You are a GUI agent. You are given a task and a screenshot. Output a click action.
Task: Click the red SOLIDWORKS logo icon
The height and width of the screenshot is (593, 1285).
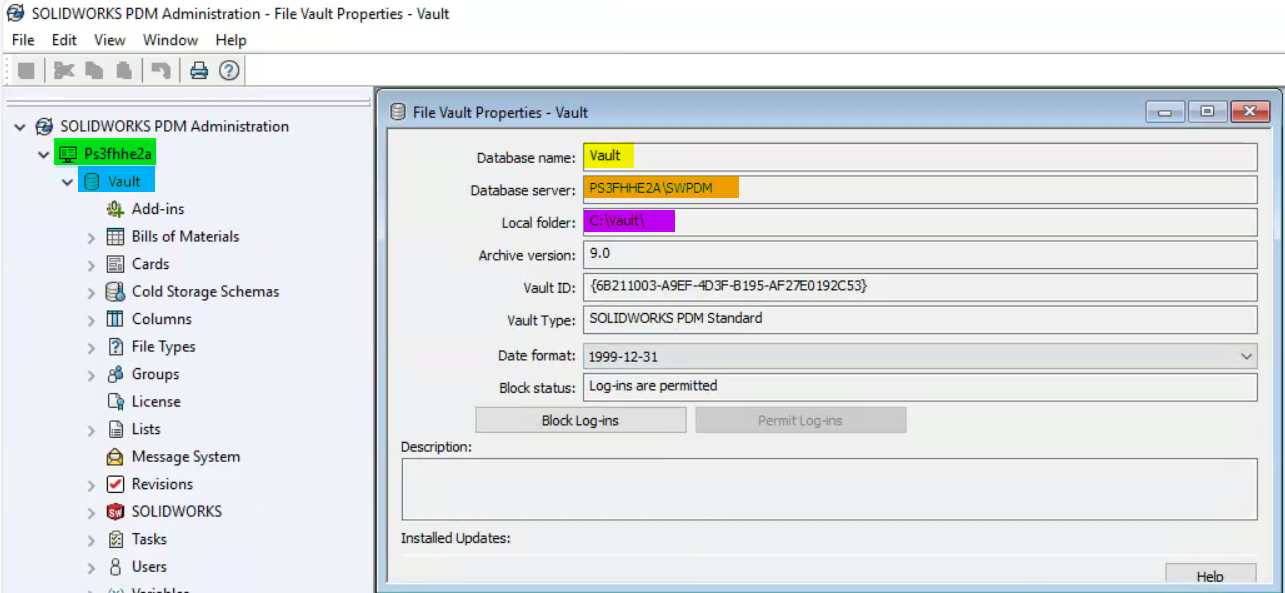115,512
